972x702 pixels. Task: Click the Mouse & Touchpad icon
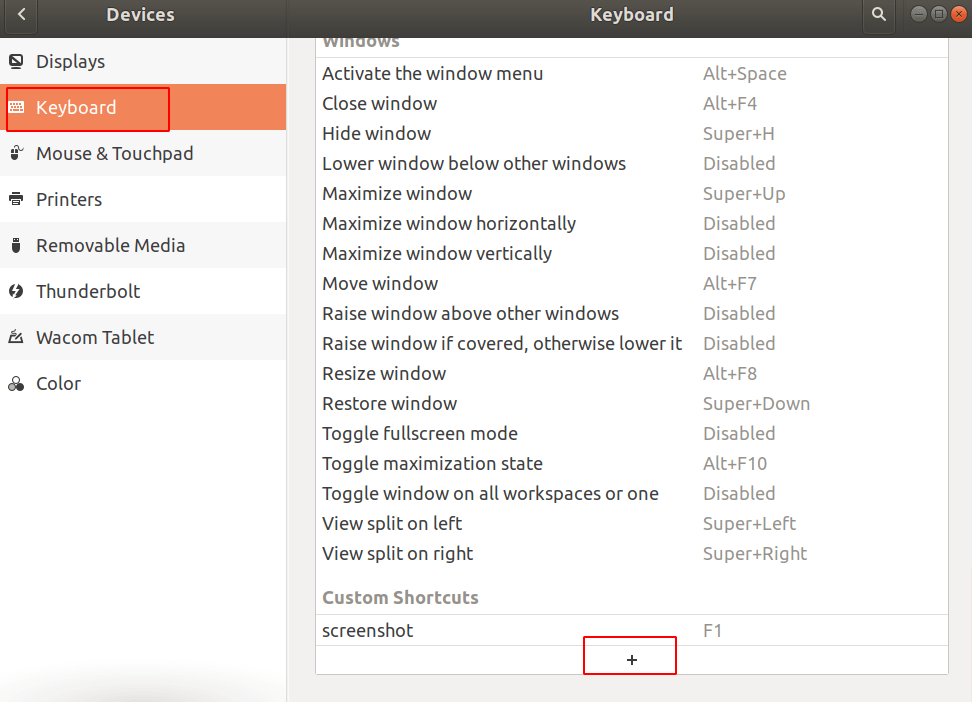[16, 153]
